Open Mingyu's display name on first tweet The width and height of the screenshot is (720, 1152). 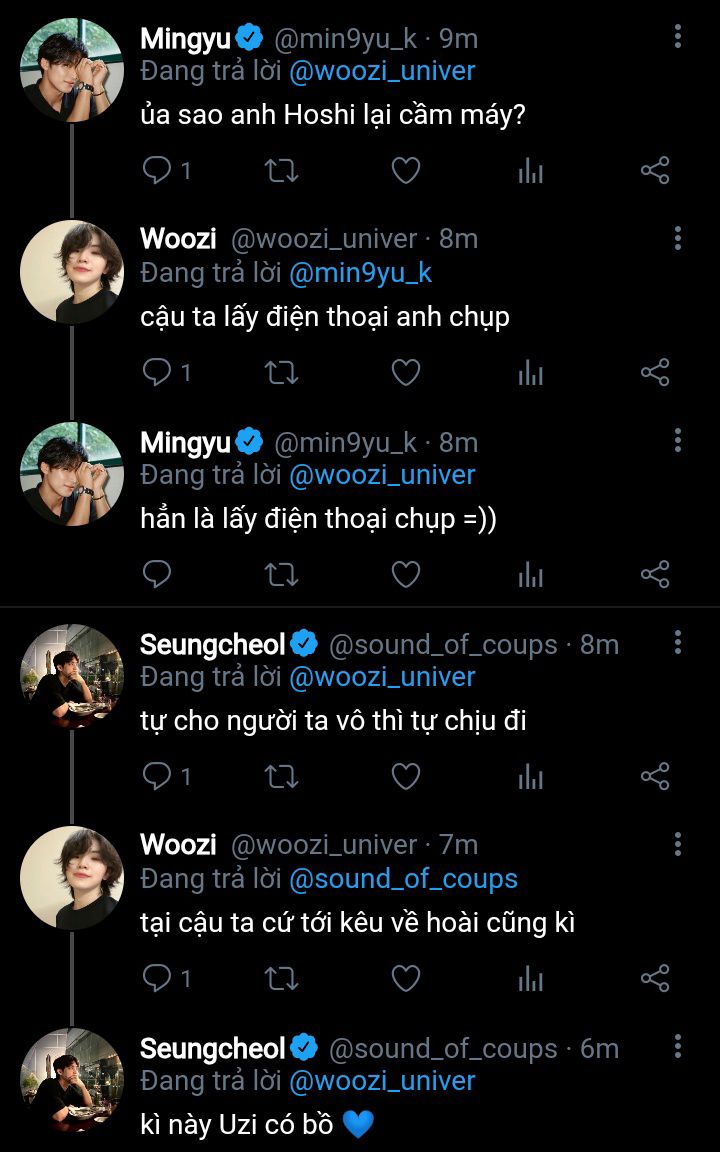[x=186, y=39]
